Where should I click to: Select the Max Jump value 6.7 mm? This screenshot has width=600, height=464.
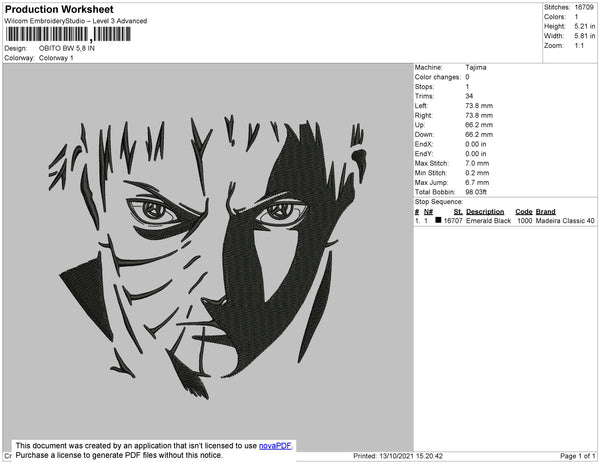[x=477, y=182]
